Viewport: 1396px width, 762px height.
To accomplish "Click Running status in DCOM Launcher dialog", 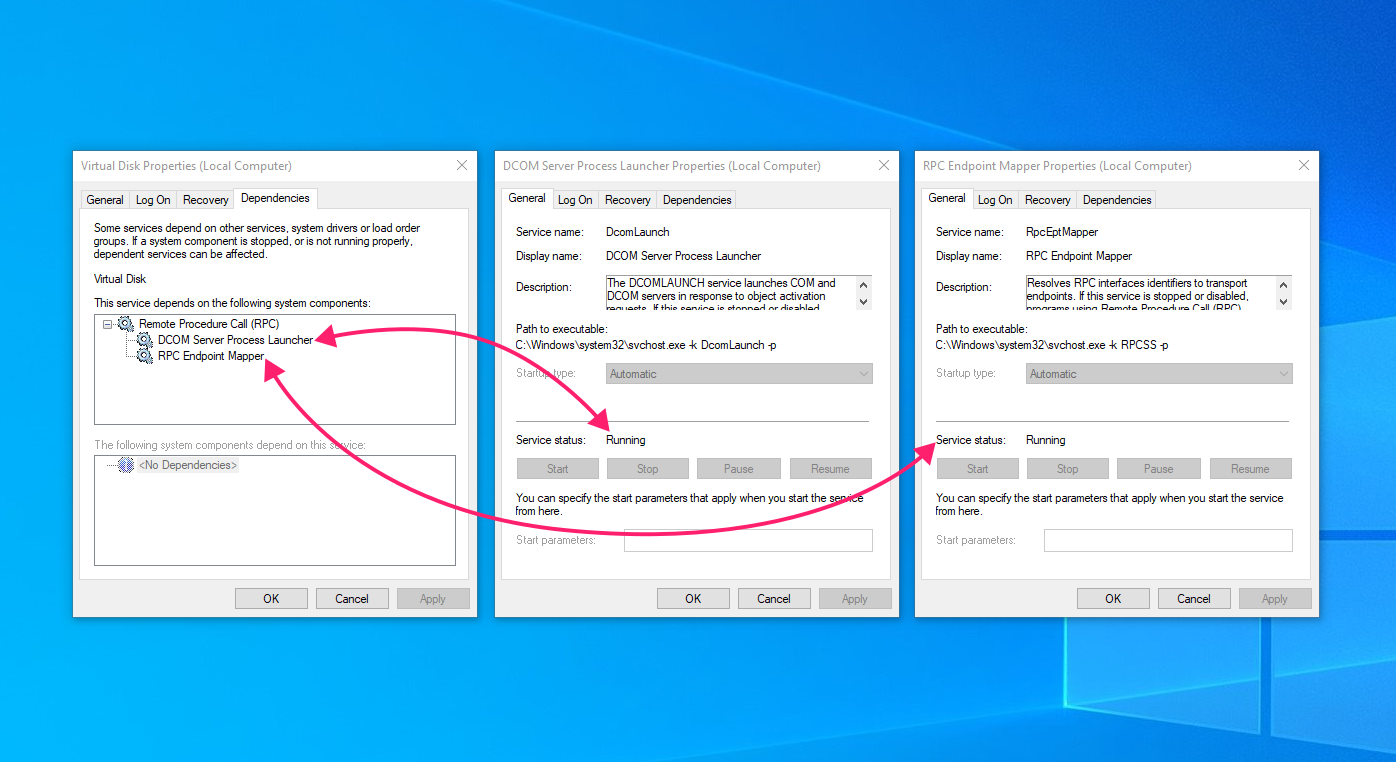I will coord(626,440).
